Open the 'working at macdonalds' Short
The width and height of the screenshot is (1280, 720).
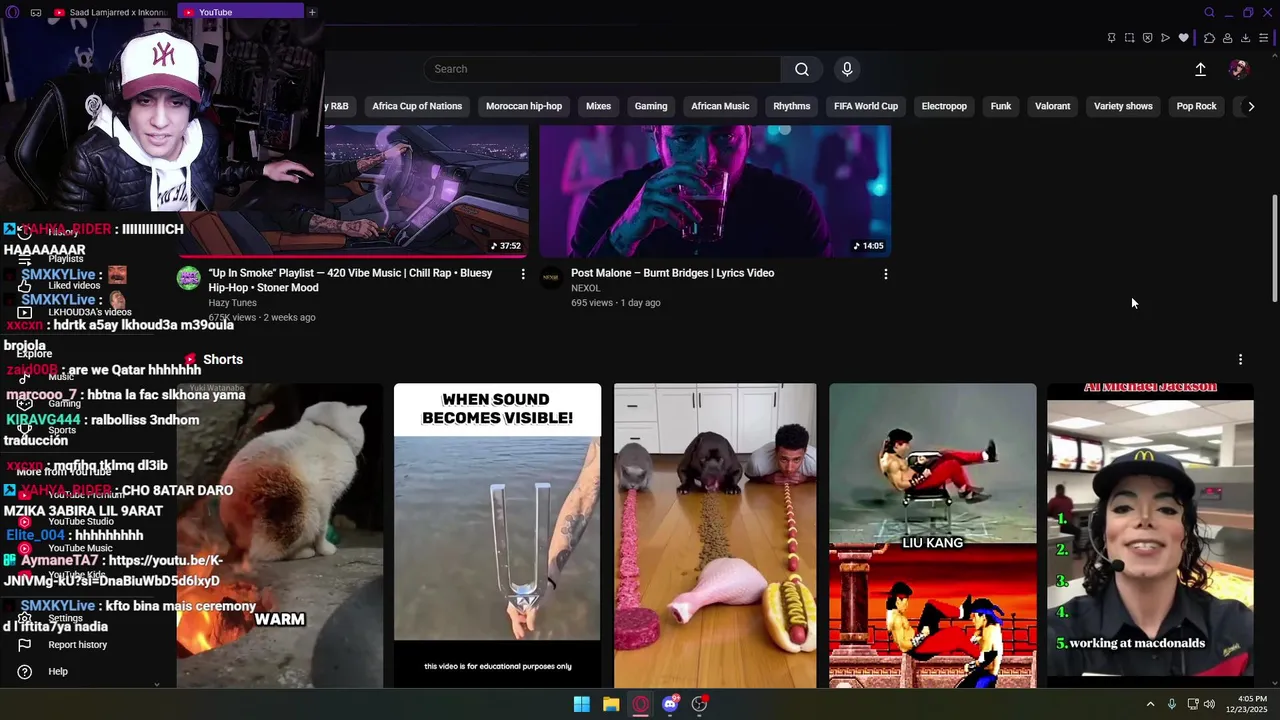1150,535
